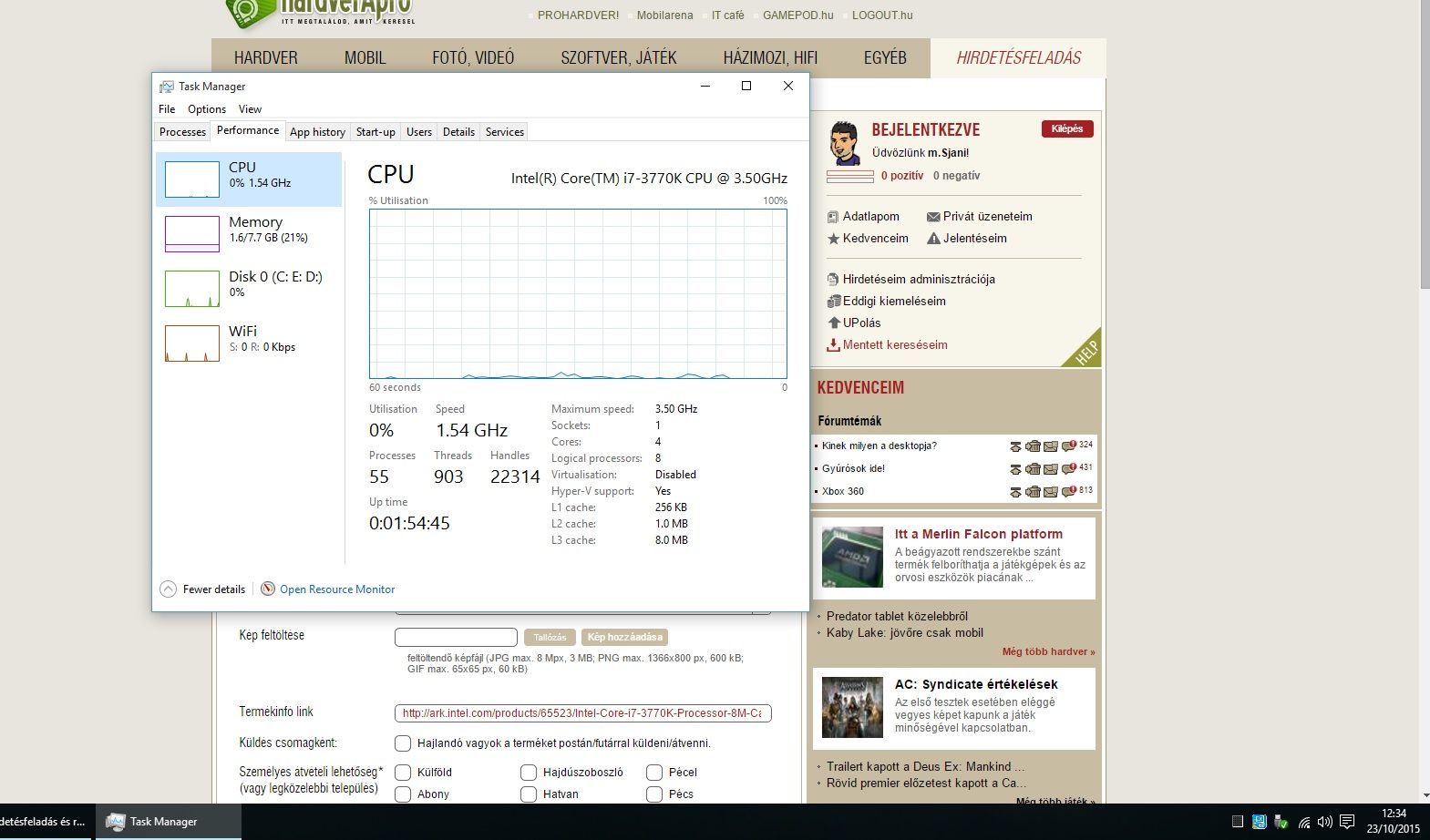This screenshot has height=840, width=1430.
Task: Open Privát üzeneteim envelope icon
Action: click(x=933, y=217)
